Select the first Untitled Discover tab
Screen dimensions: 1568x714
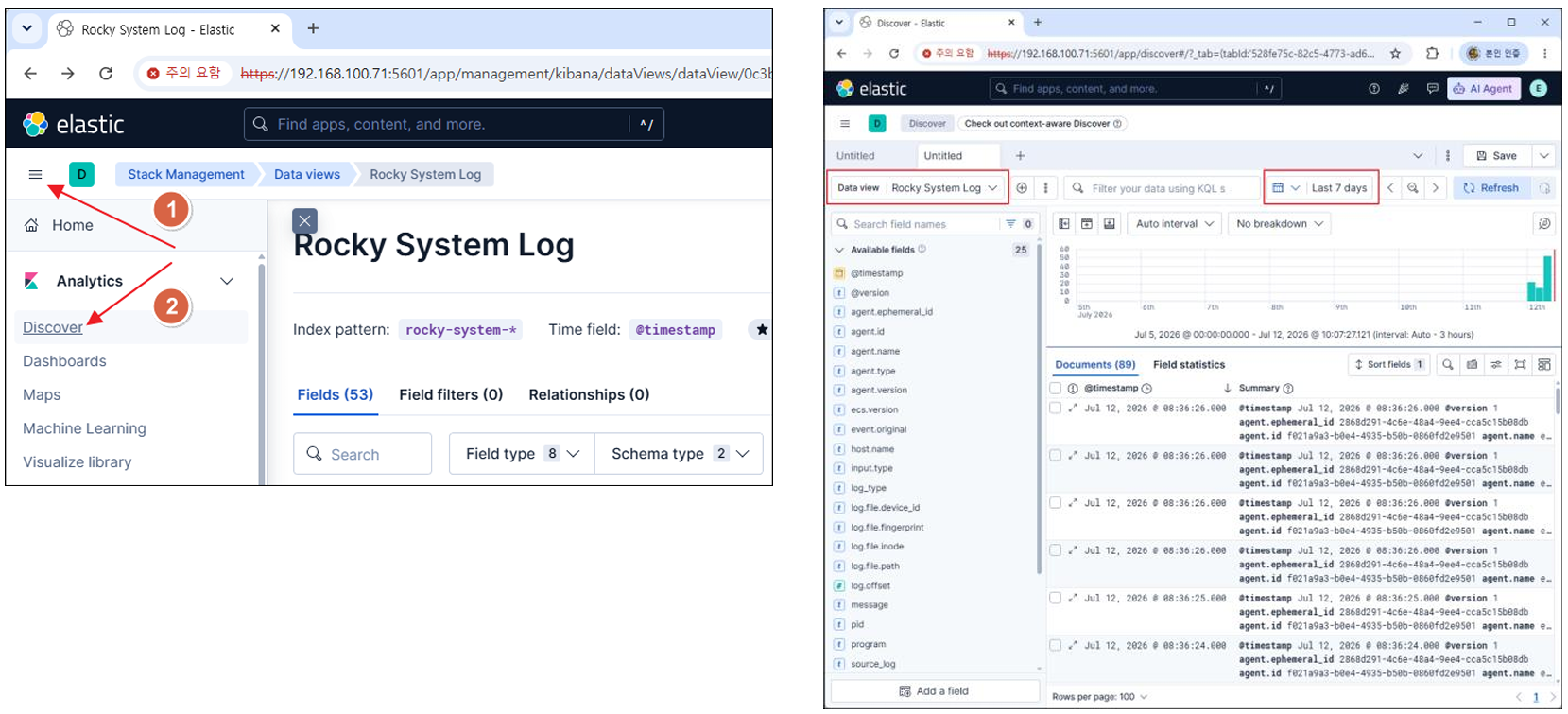855,156
